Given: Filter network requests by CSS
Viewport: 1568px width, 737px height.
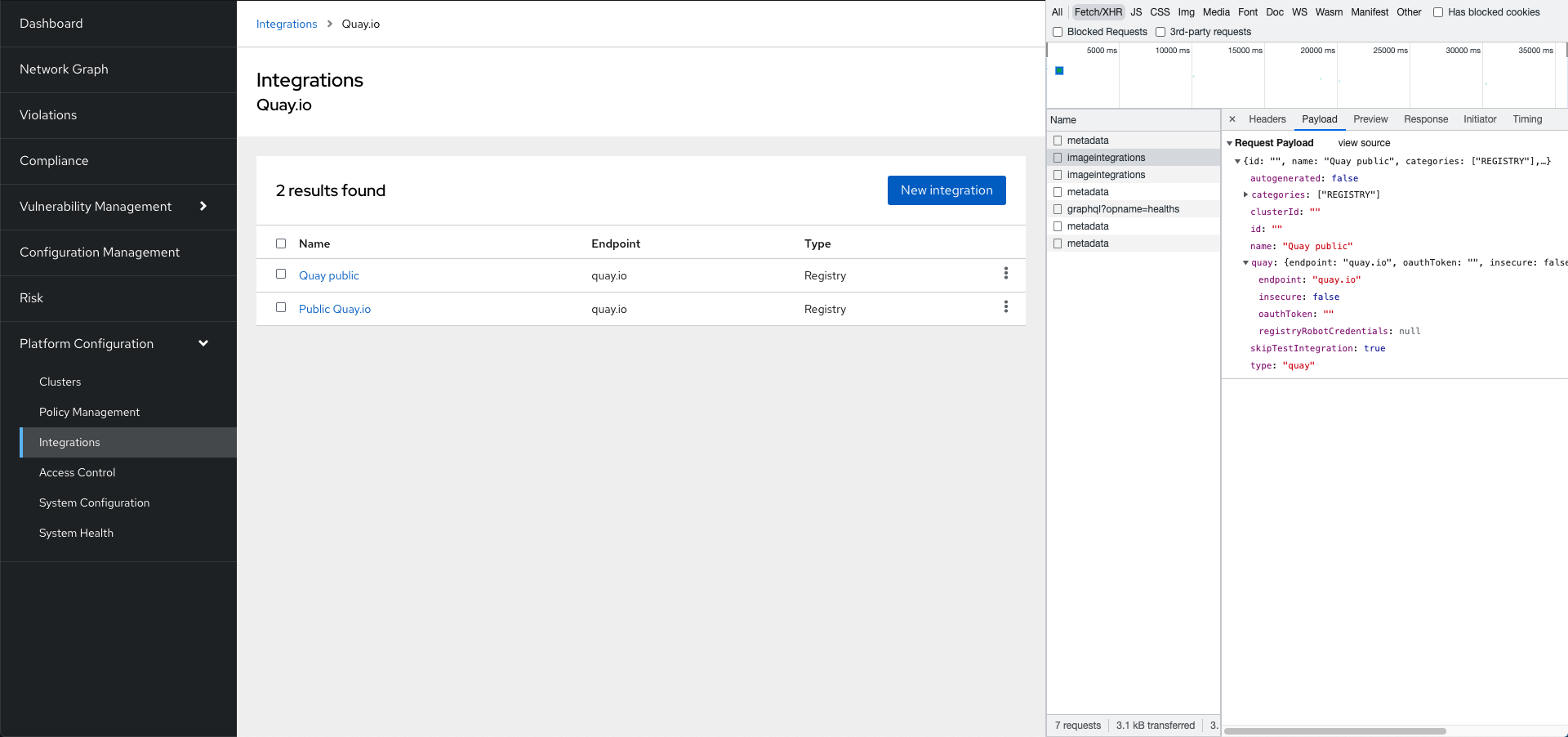Looking at the screenshot, I should tap(1160, 12).
